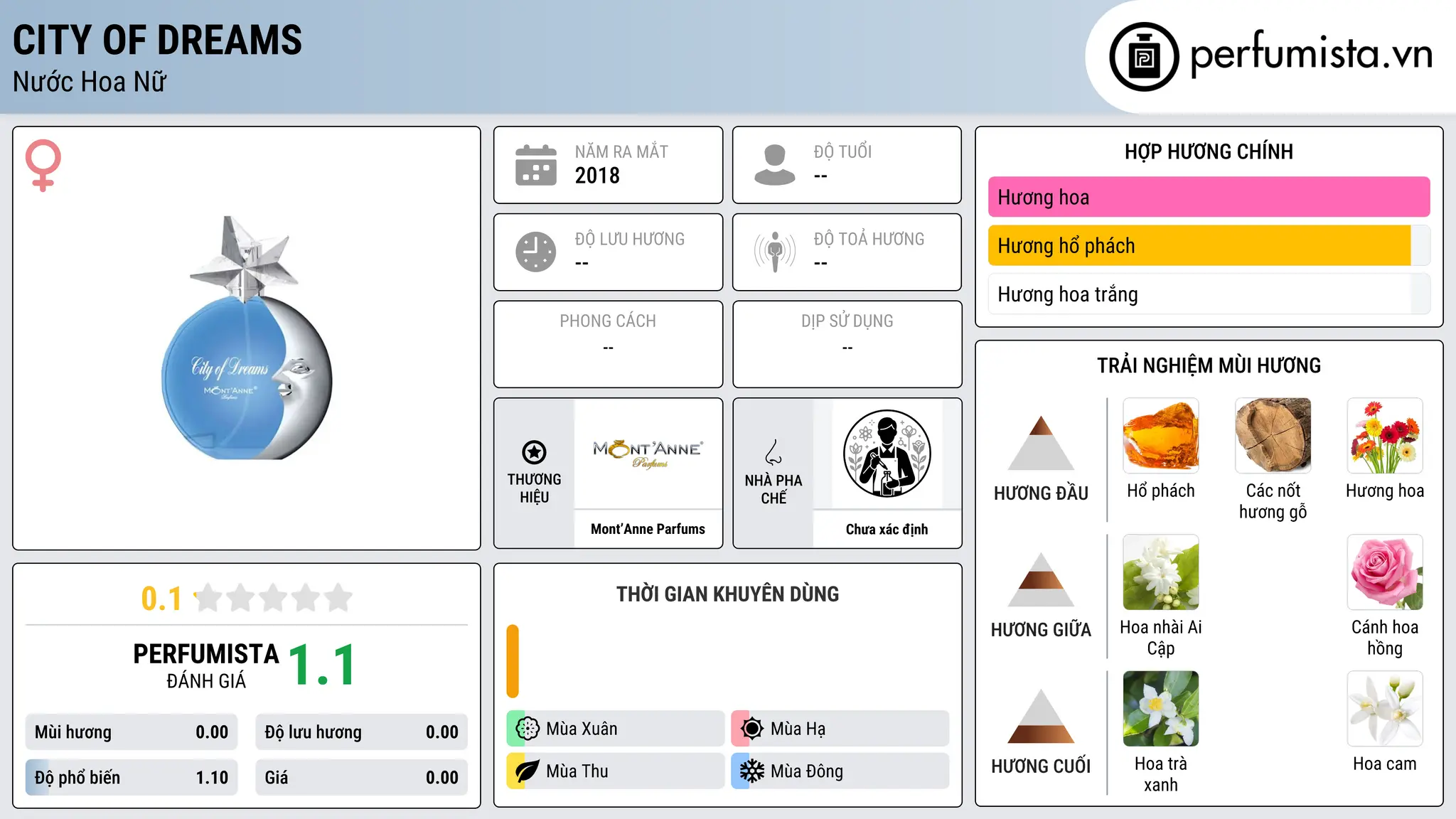Viewport: 1456px width, 819px height.
Task: Click the HỢP HƯƠNG CHÍNH heading
Action: point(1209,151)
